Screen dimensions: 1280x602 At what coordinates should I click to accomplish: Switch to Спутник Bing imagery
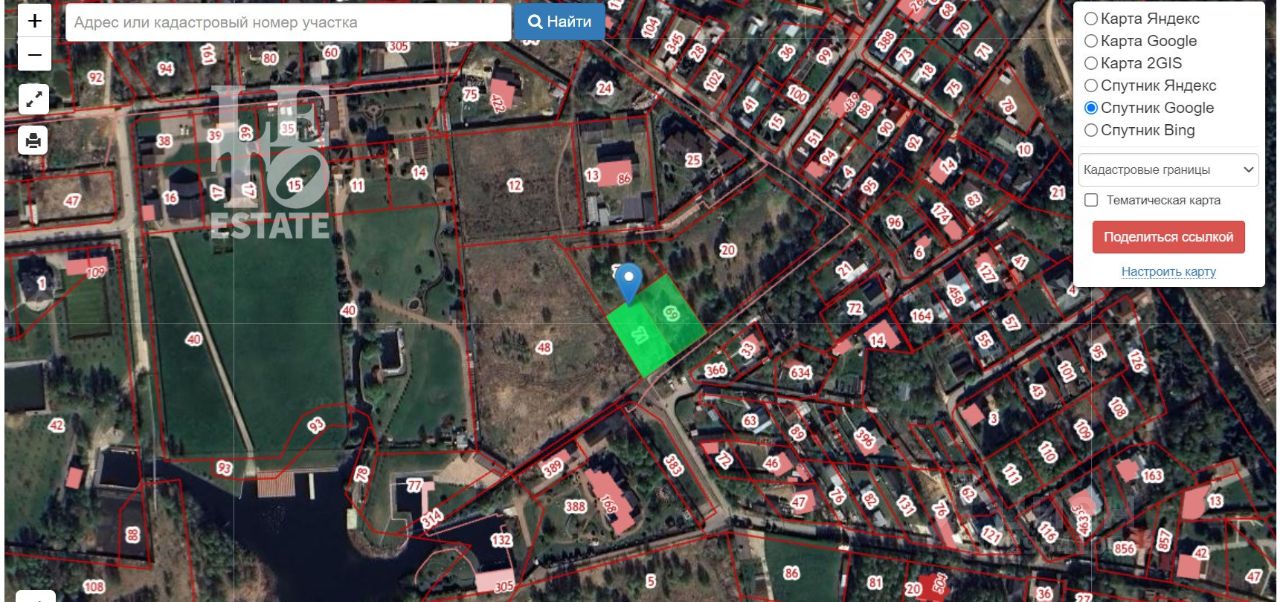[1091, 130]
